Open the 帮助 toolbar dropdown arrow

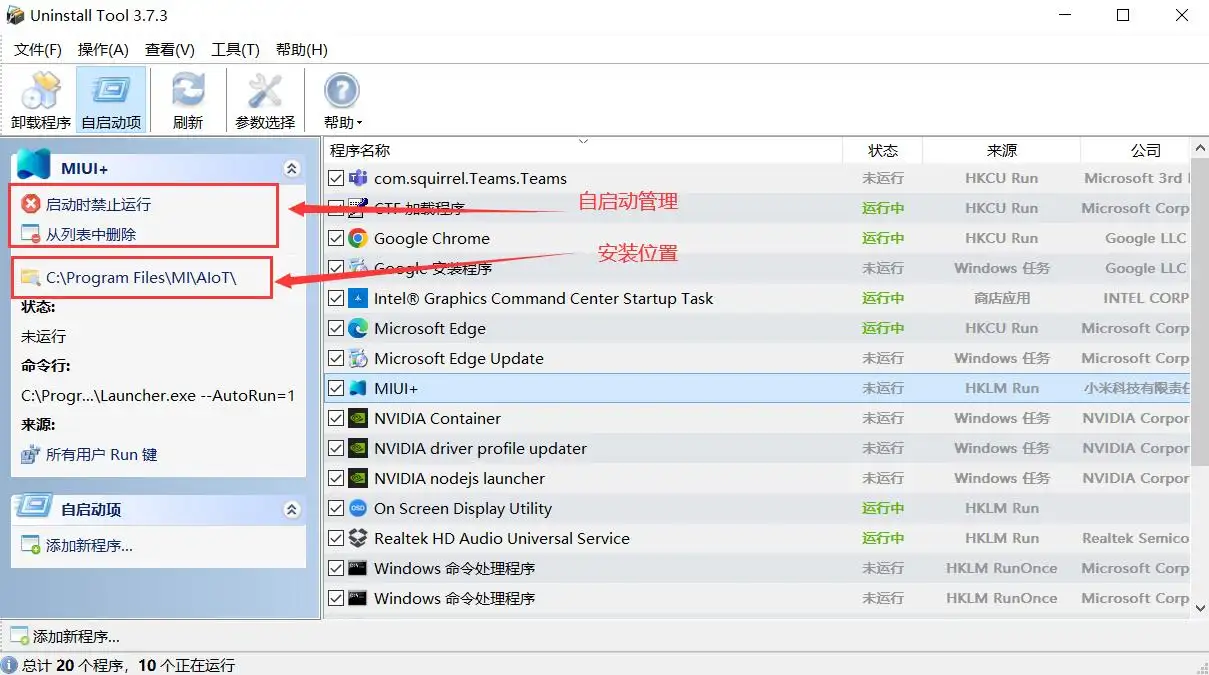[x=360, y=124]
